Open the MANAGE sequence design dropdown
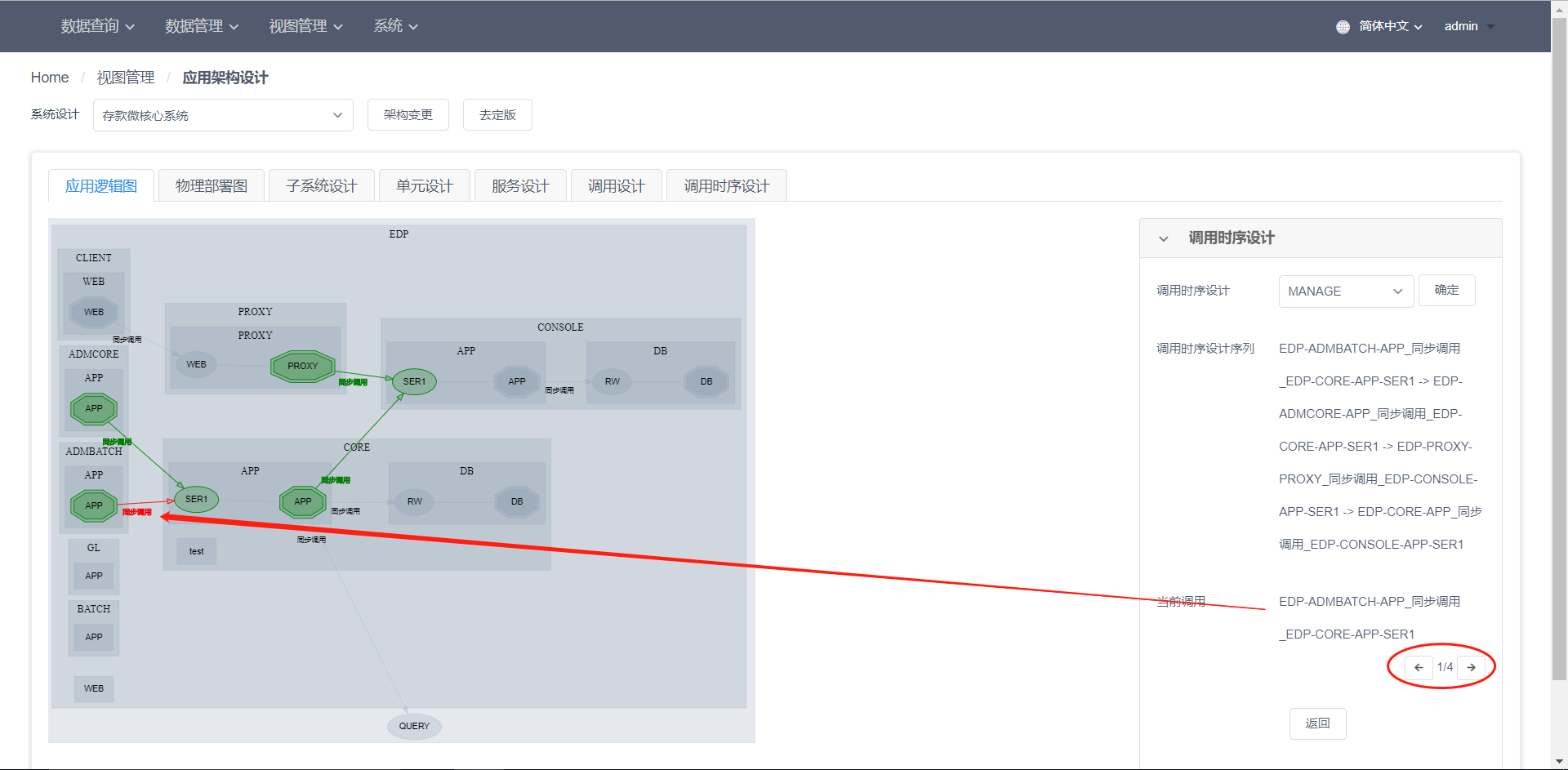The image size is (1568, 770). click(1346, 291)
